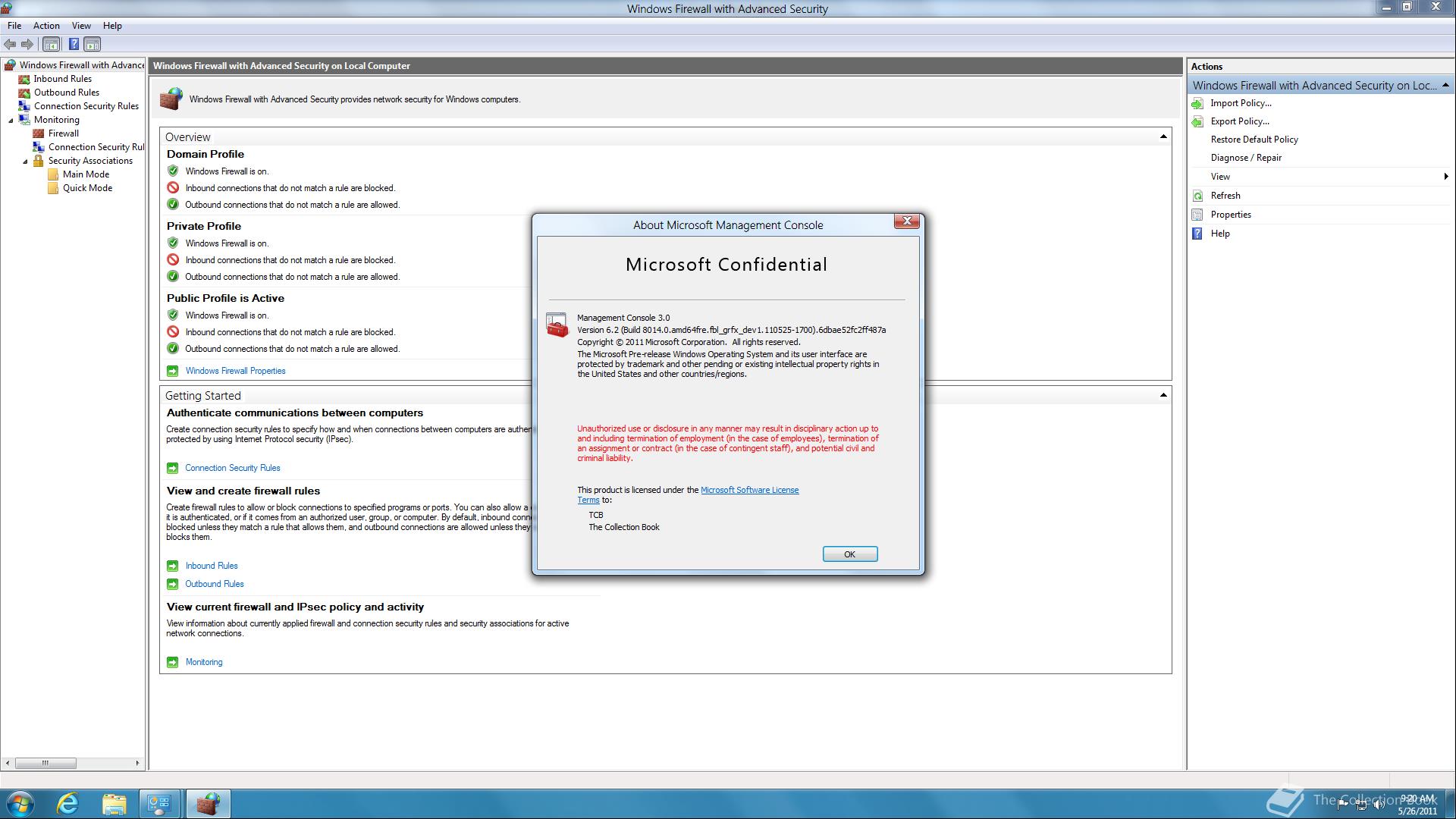1456x819 pixels.
Task: Click Restore Default Policy action
Action: click(x=1254, y=140)
